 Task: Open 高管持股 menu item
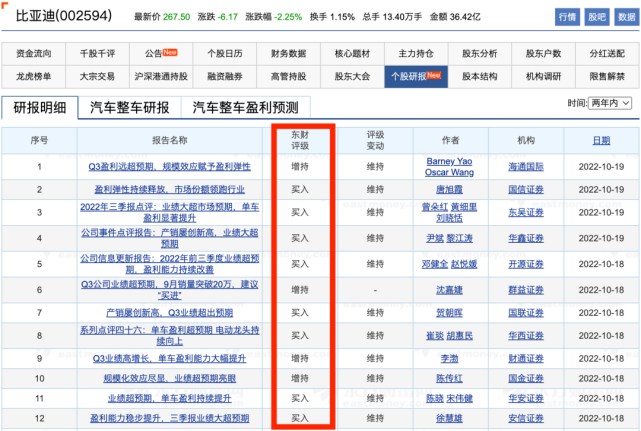(289, 76)
